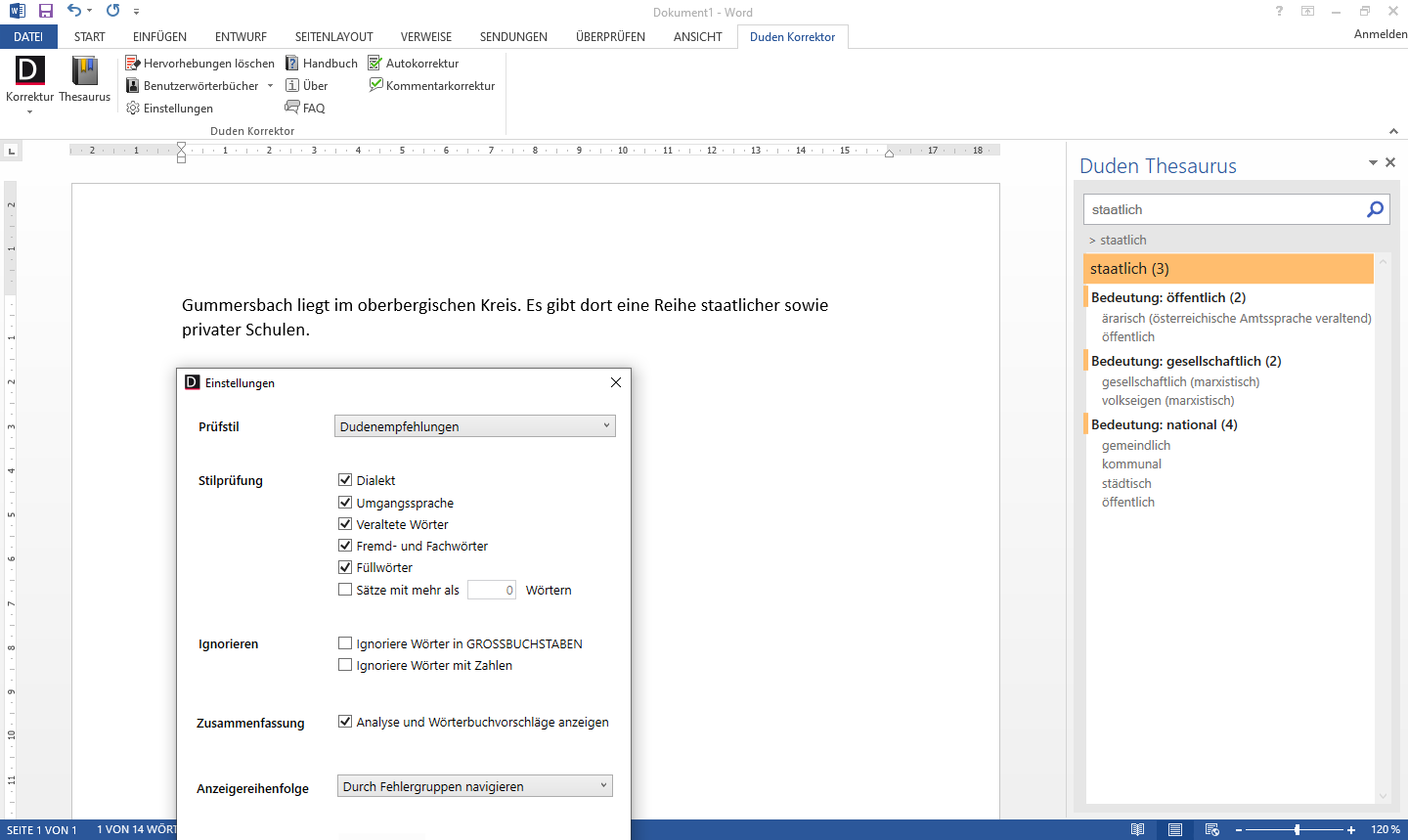The height and width of the screenshot is (840, 1408).
Task: Enable Ignoriere Wörter mit Zahlen
Action: 345,664
